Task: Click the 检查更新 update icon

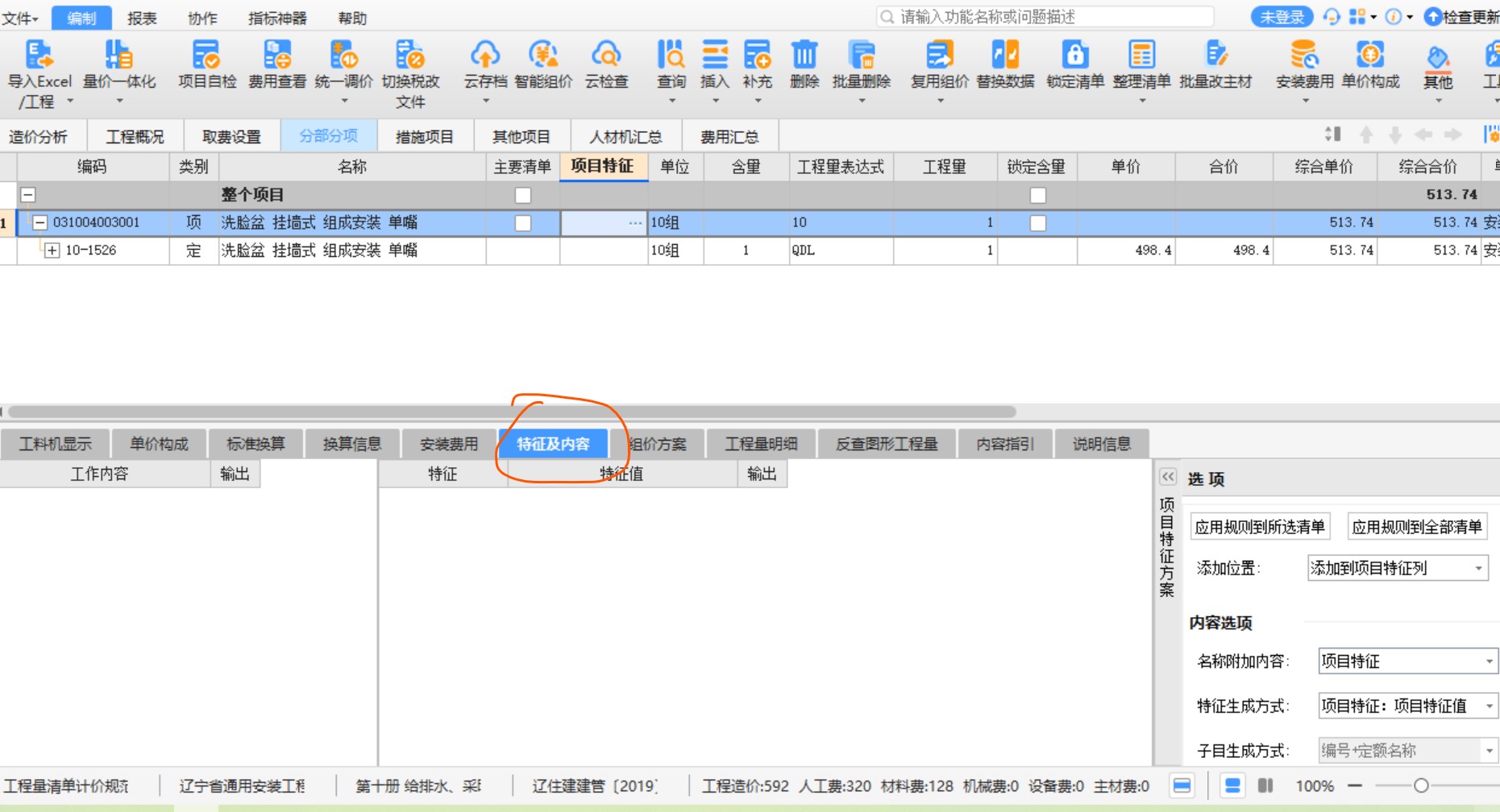Action: 1433,17
